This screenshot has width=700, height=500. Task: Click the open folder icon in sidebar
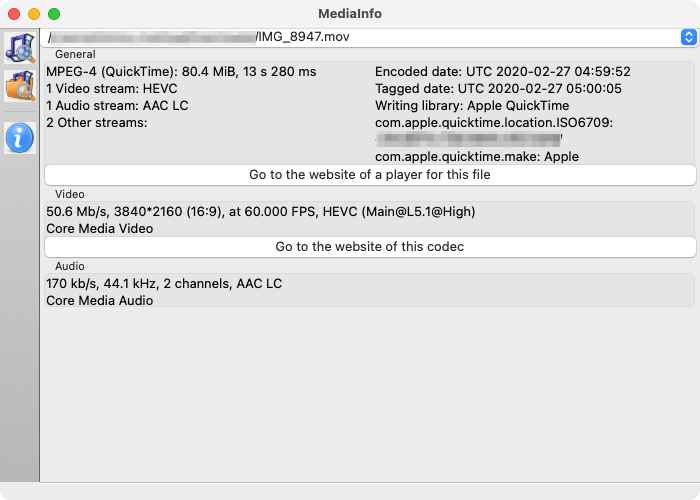(19, 87)
